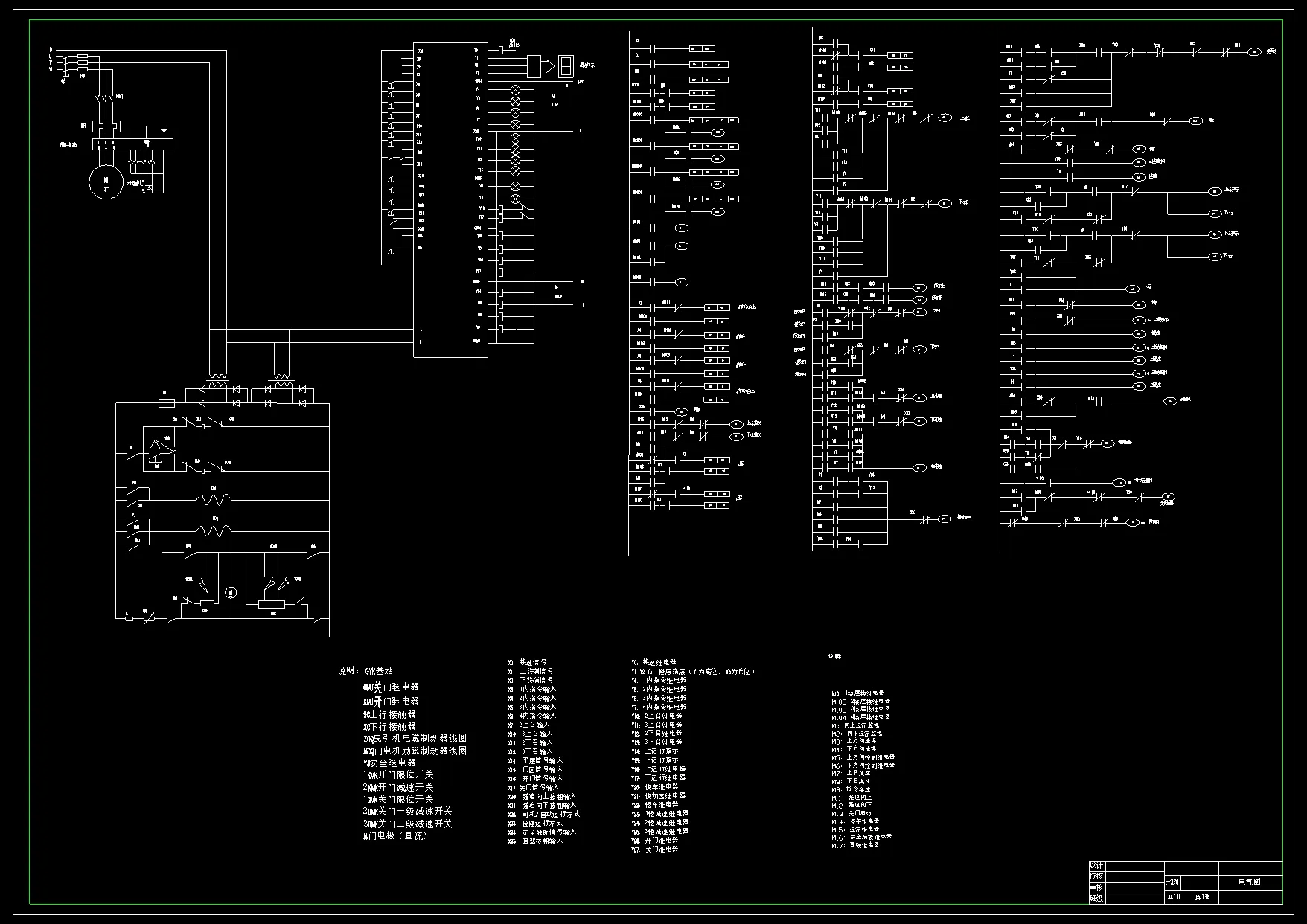The height and width of the screenshot is (924, 1307).
Task: Select legend line 'XC下行接触器'
Action: tap(389, 726)
